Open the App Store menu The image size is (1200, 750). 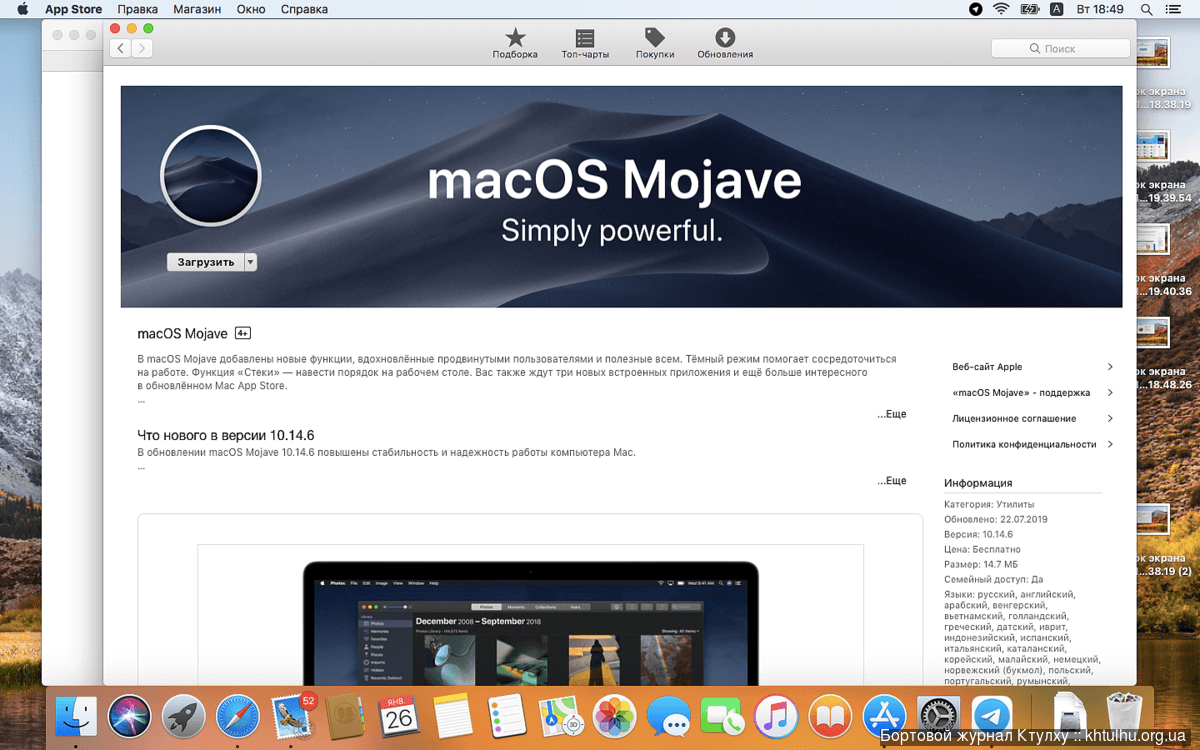(x=73, y=9)
